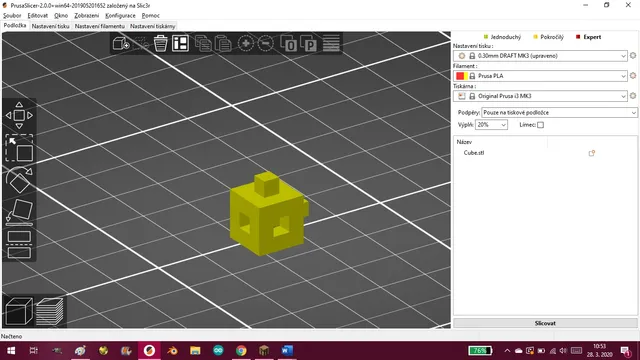Open the Prusa PLA filament dropdown
The image size is (640, 360).
click(540, 76)
